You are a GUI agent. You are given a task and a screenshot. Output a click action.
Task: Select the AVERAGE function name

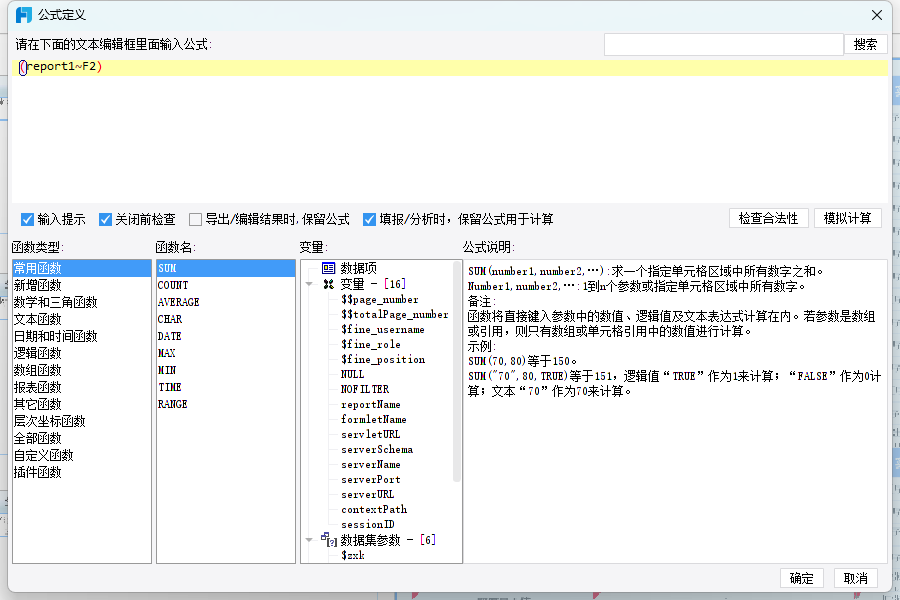179,302
